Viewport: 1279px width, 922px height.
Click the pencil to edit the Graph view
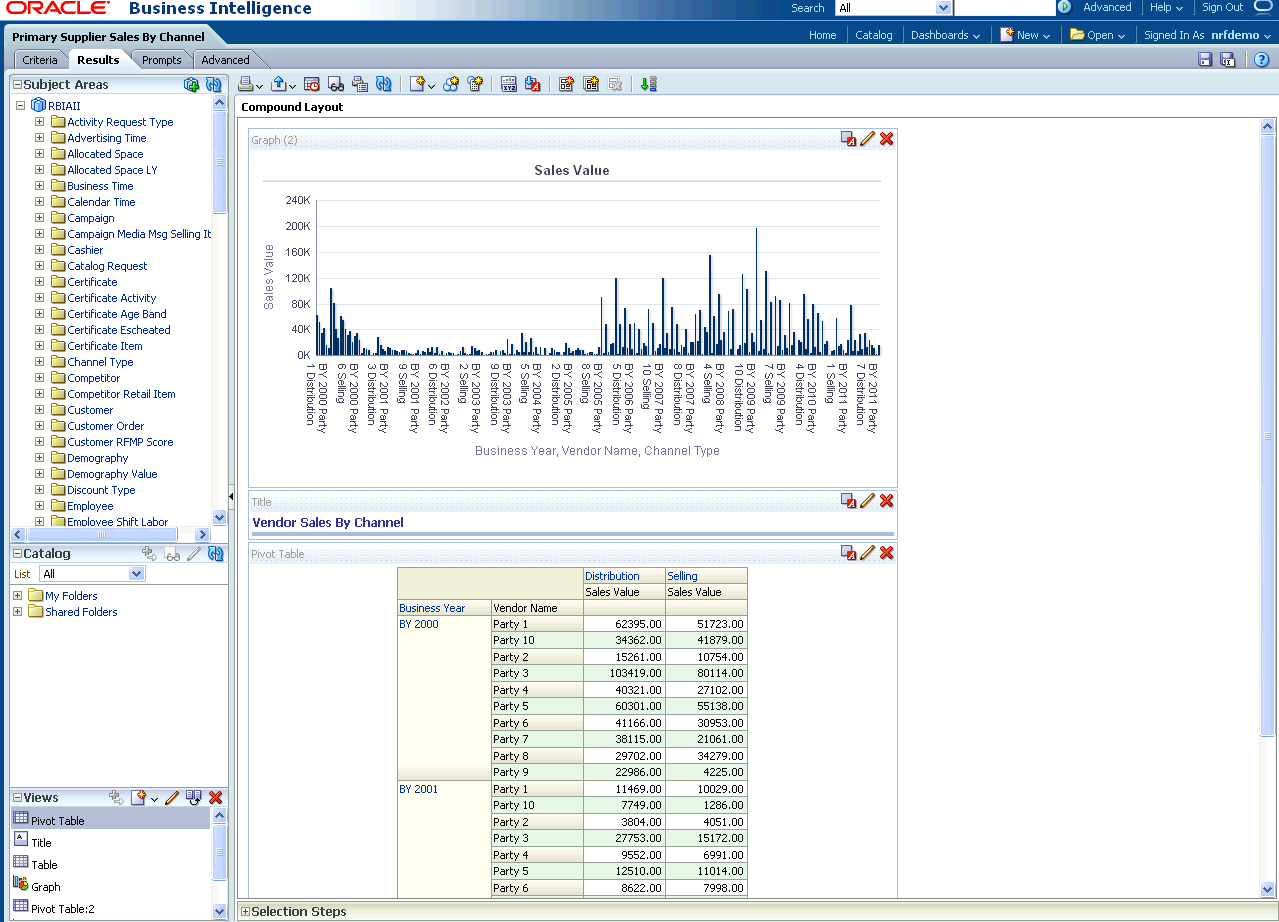[867, 139]
